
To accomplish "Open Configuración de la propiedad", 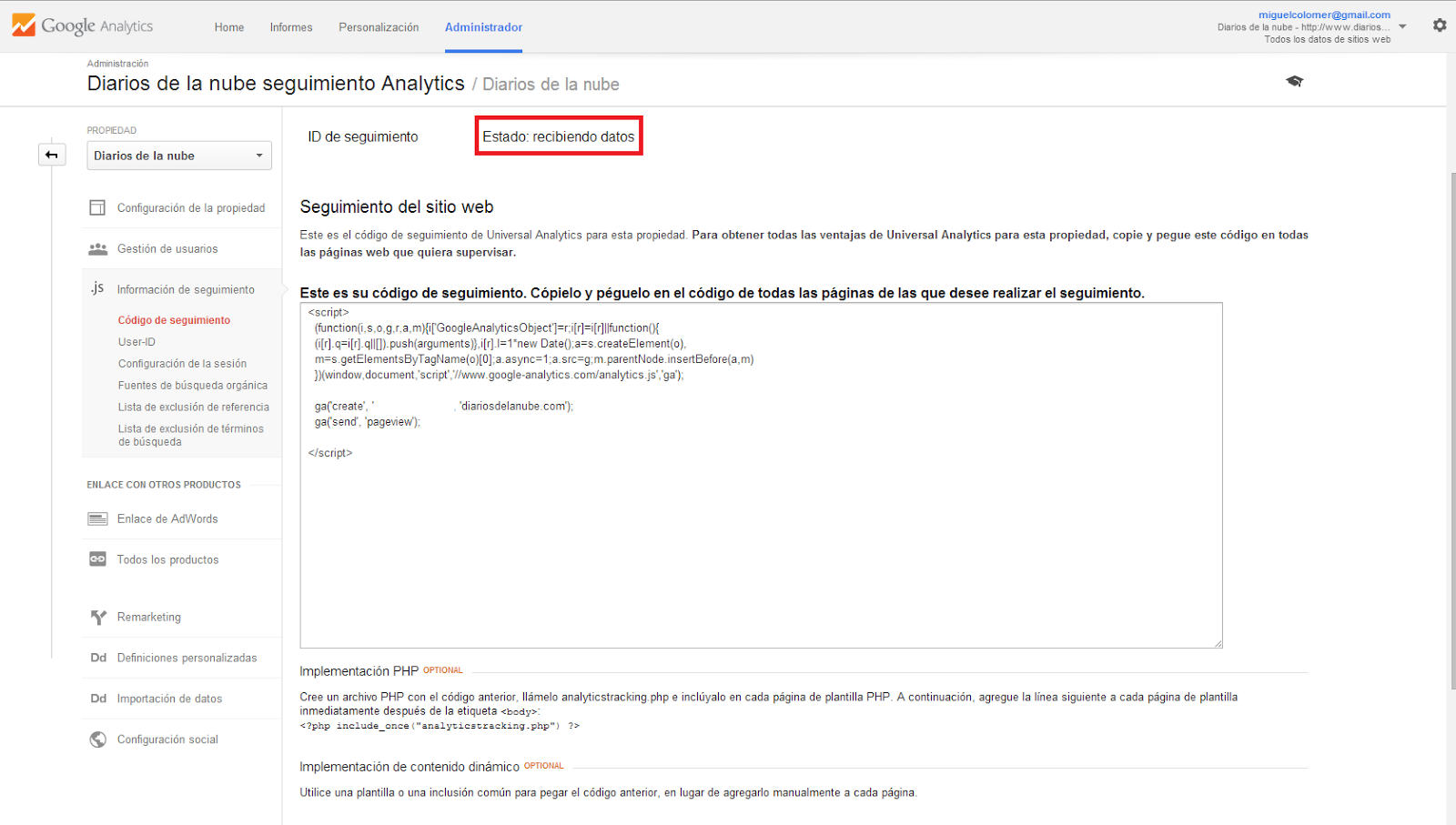I will (x=191, y=208).
